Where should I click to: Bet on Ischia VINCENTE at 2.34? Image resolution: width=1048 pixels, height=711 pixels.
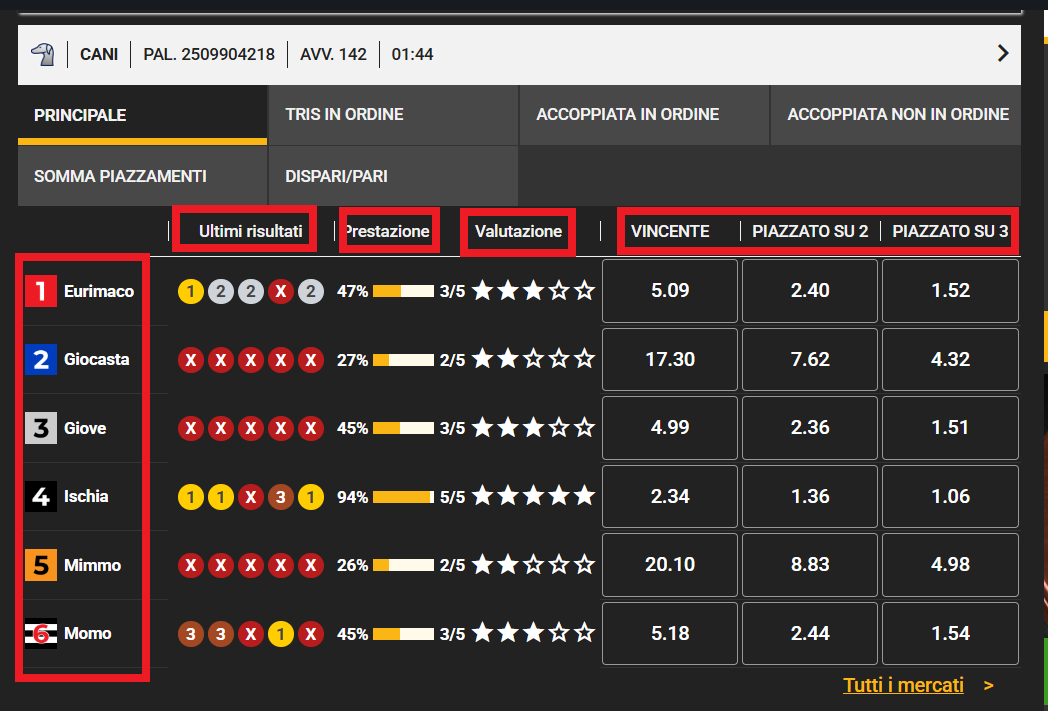coord(670,496)
